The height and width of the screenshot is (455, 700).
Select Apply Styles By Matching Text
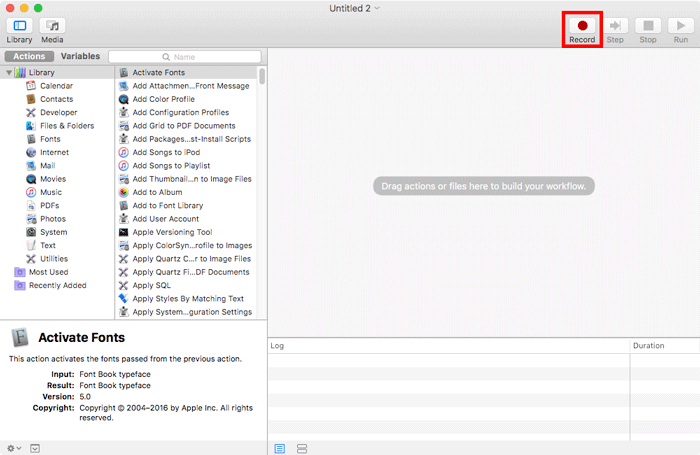(x=186, y=299)
